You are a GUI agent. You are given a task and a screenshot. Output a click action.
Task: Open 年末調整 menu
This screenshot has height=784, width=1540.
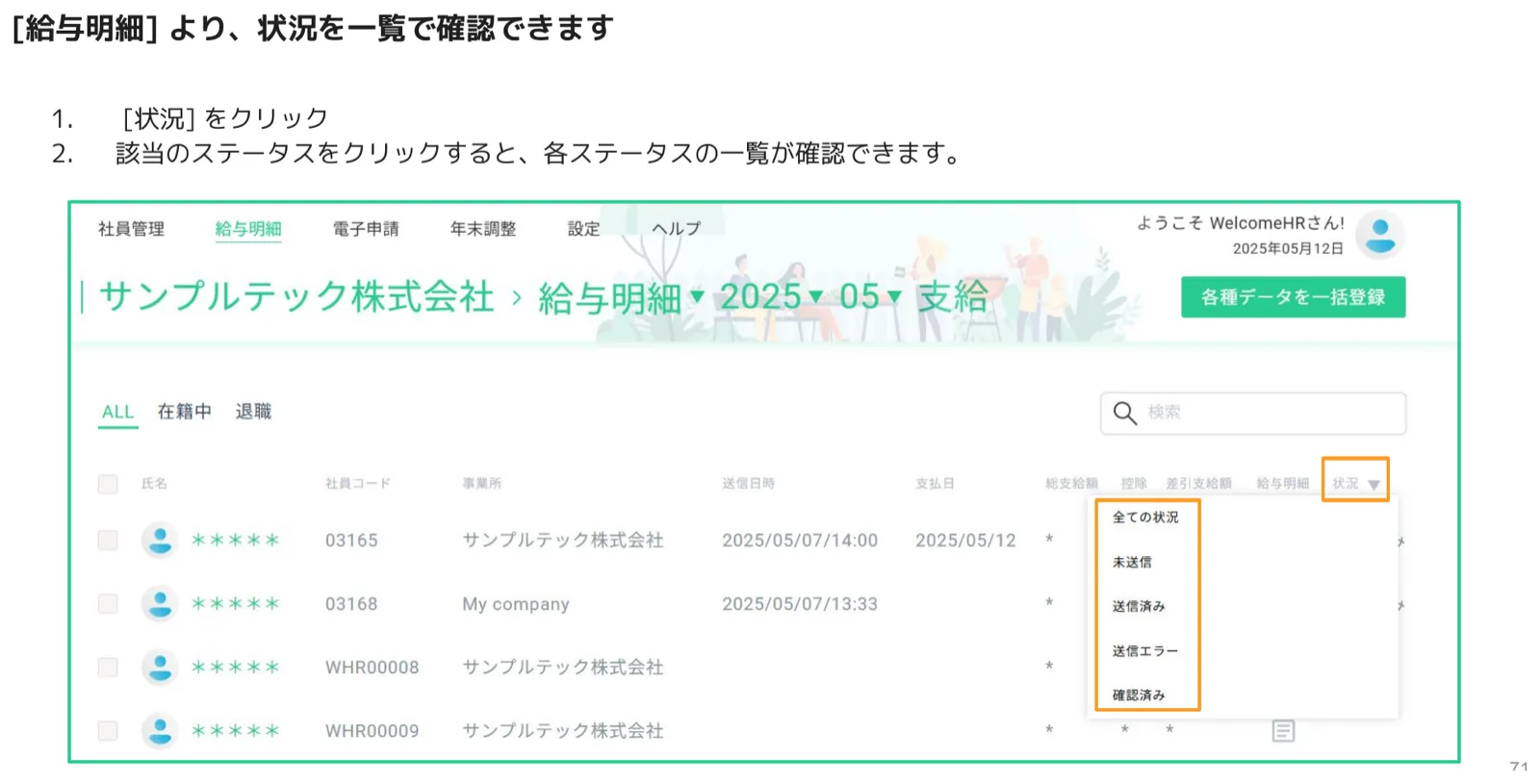coord(483,229)
